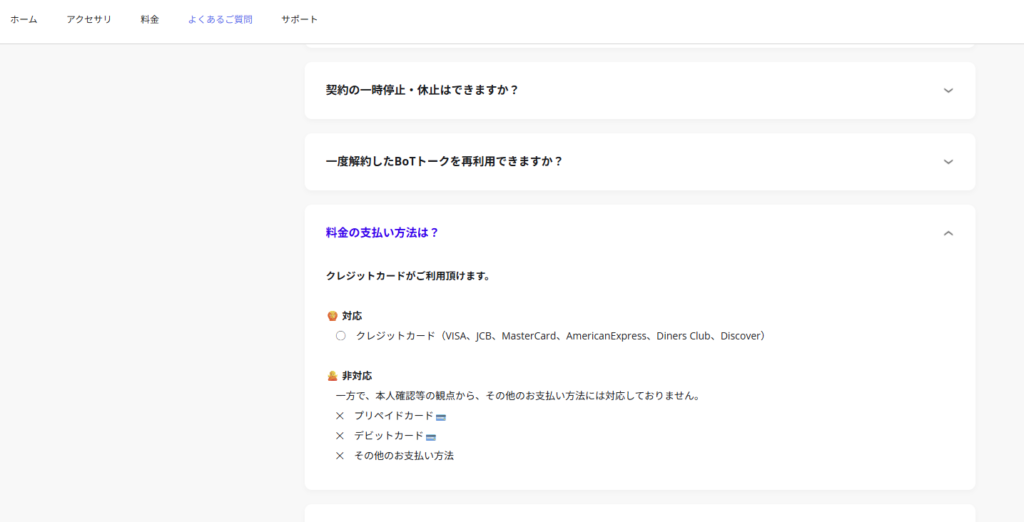
Task: Click the circle mark before クレジットカード
Action: point(341,336)
